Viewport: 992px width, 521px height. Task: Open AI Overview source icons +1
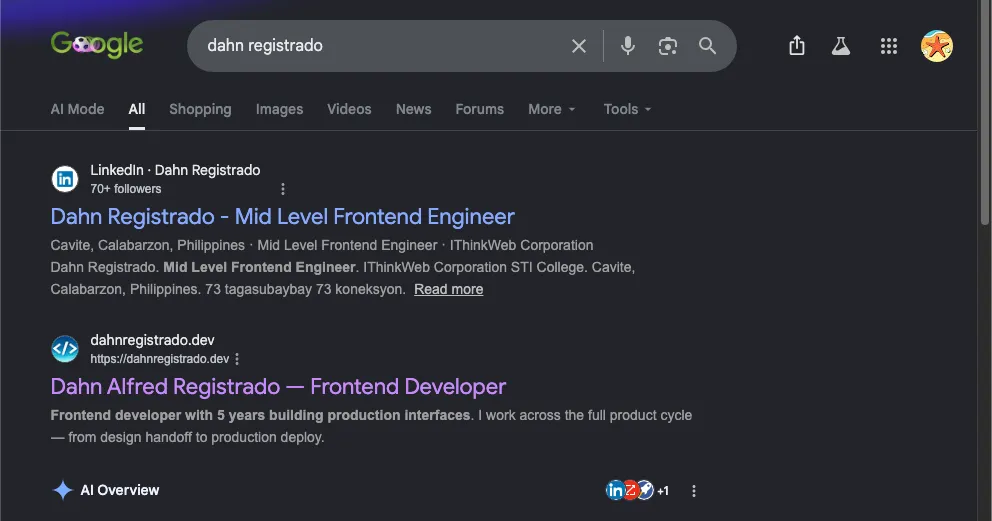click(637, 490)
